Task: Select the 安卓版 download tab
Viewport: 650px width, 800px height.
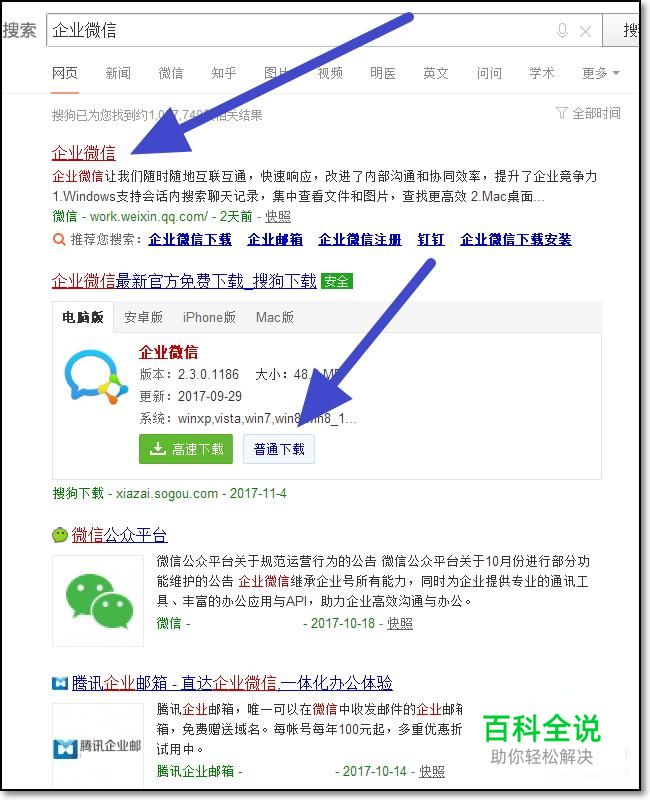Action: (143, 317)
